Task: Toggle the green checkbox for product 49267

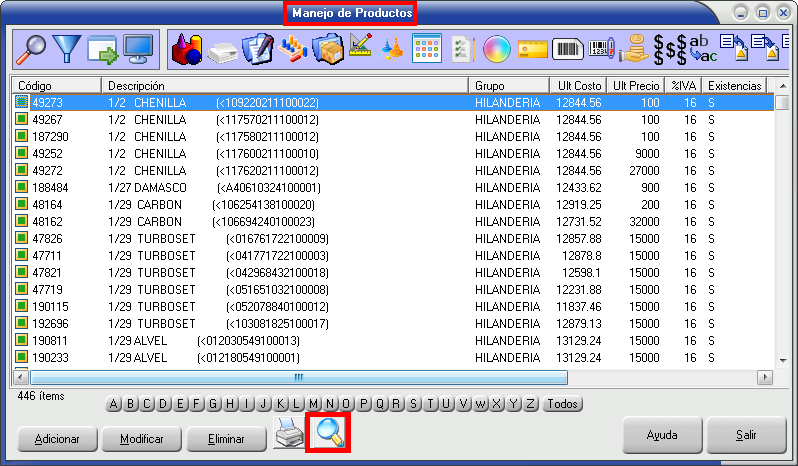Action: coord(22,120)
